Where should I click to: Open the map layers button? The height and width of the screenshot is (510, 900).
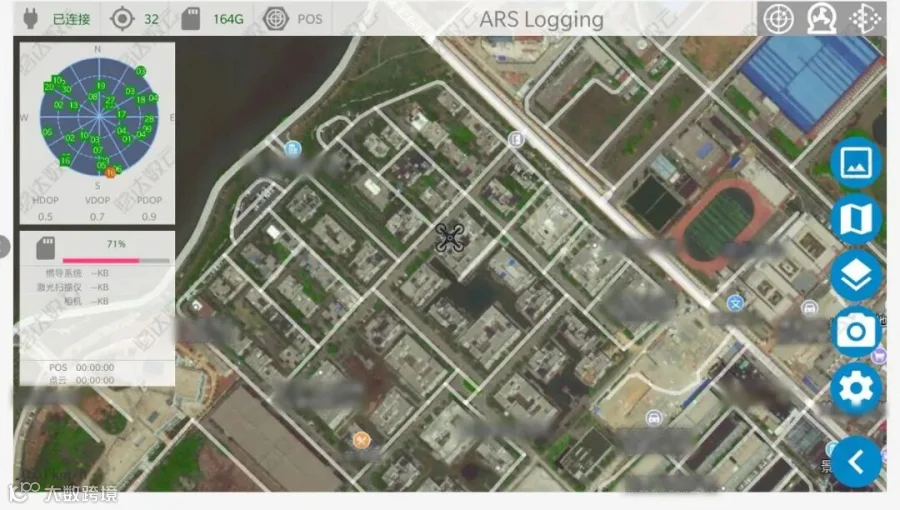click(856, 275)
